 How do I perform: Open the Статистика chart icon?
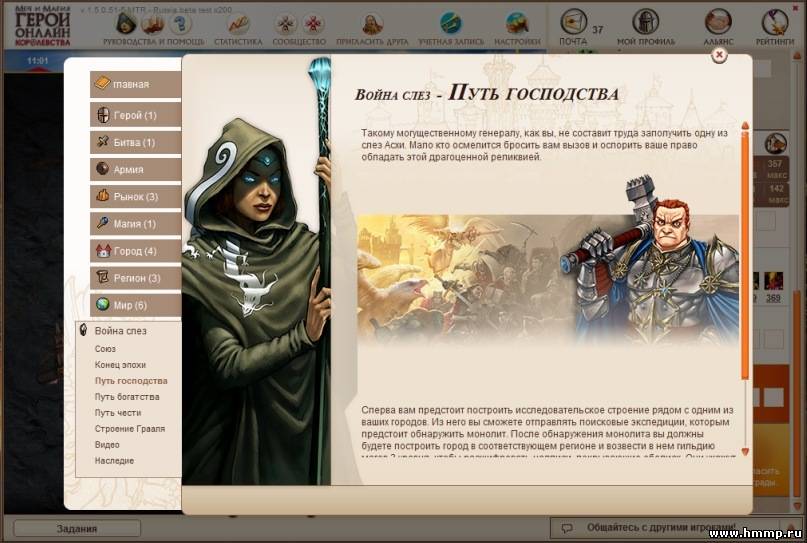click(238, 24)
